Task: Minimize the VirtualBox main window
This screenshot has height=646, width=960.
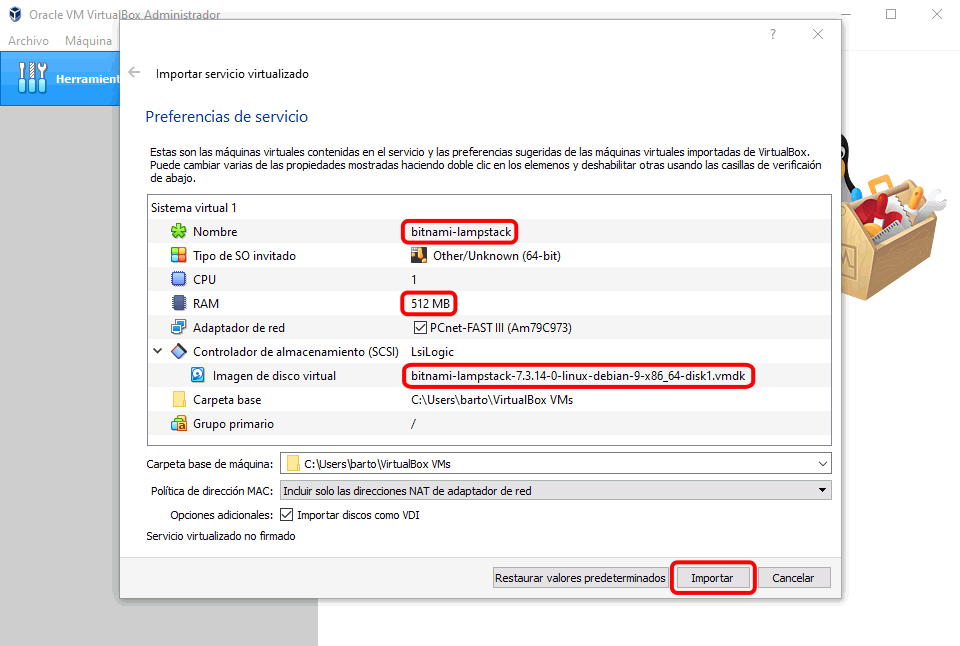Action: (x=846, y=13)
